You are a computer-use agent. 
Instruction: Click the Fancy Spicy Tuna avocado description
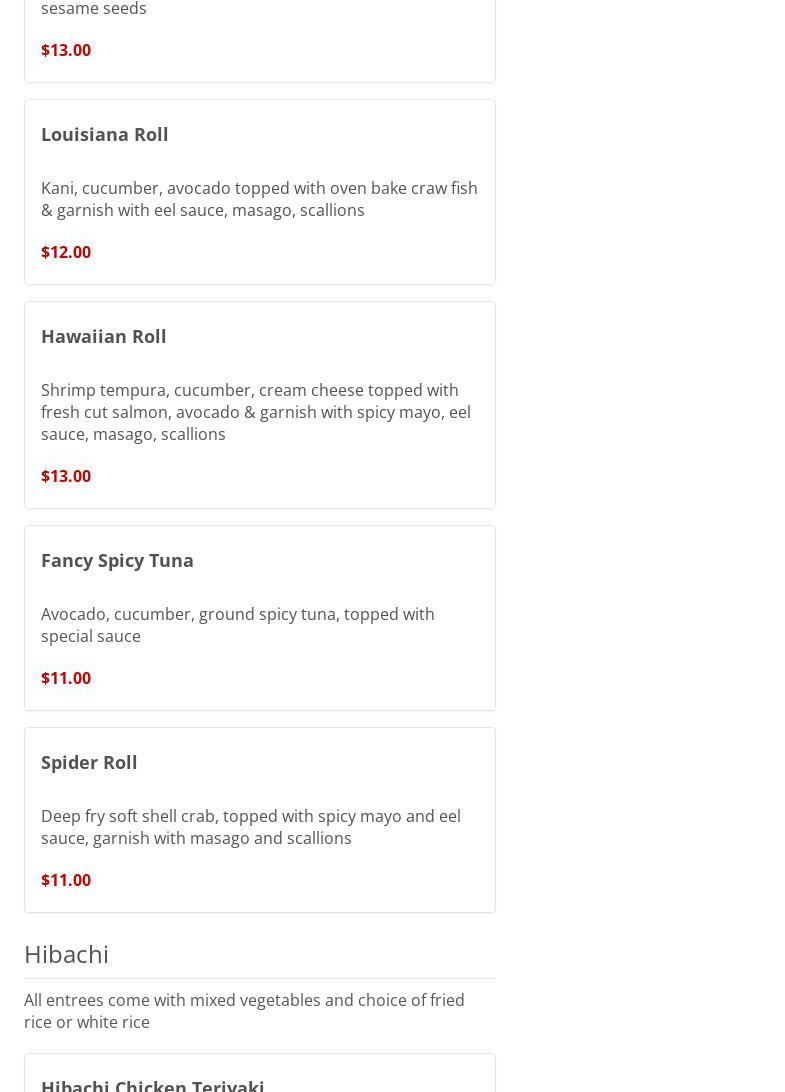click(237, 625)
